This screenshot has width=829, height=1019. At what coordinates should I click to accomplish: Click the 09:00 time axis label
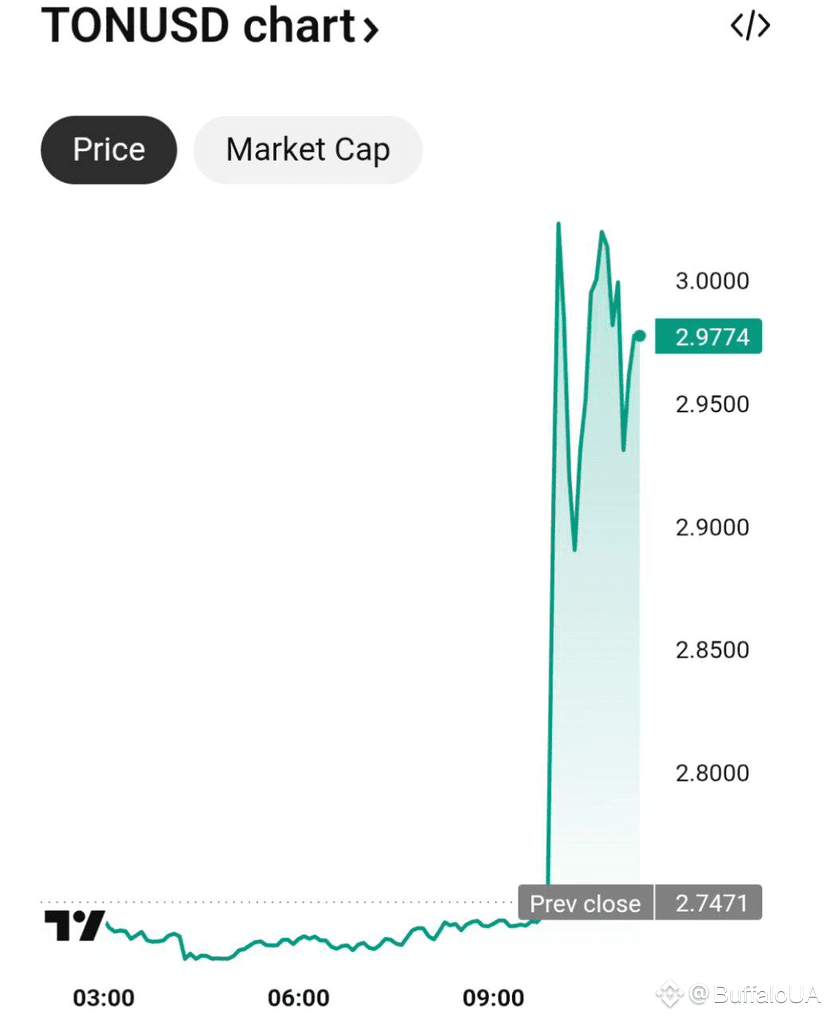click(x=494, y=998)
